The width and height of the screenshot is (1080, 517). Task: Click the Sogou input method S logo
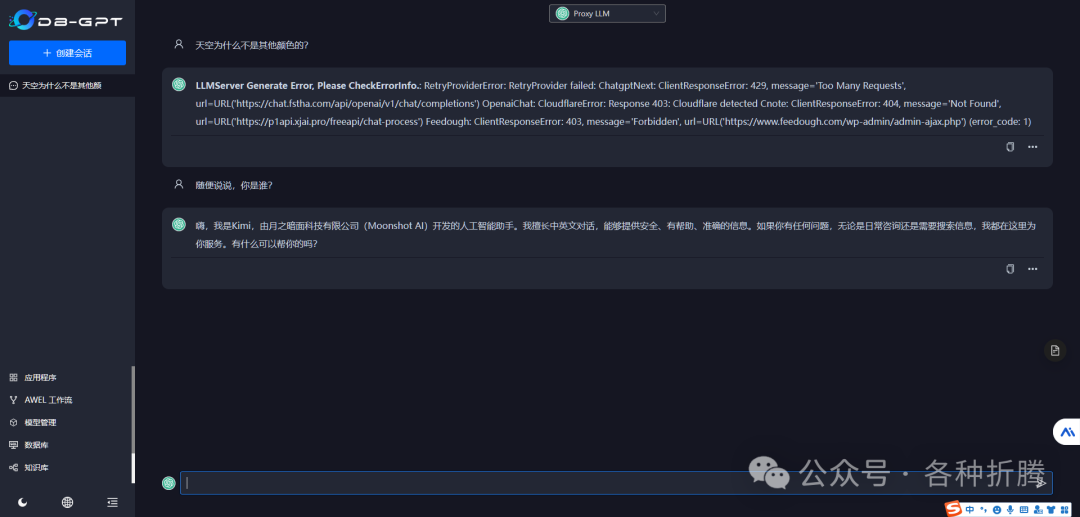click(x=953, y=509)
